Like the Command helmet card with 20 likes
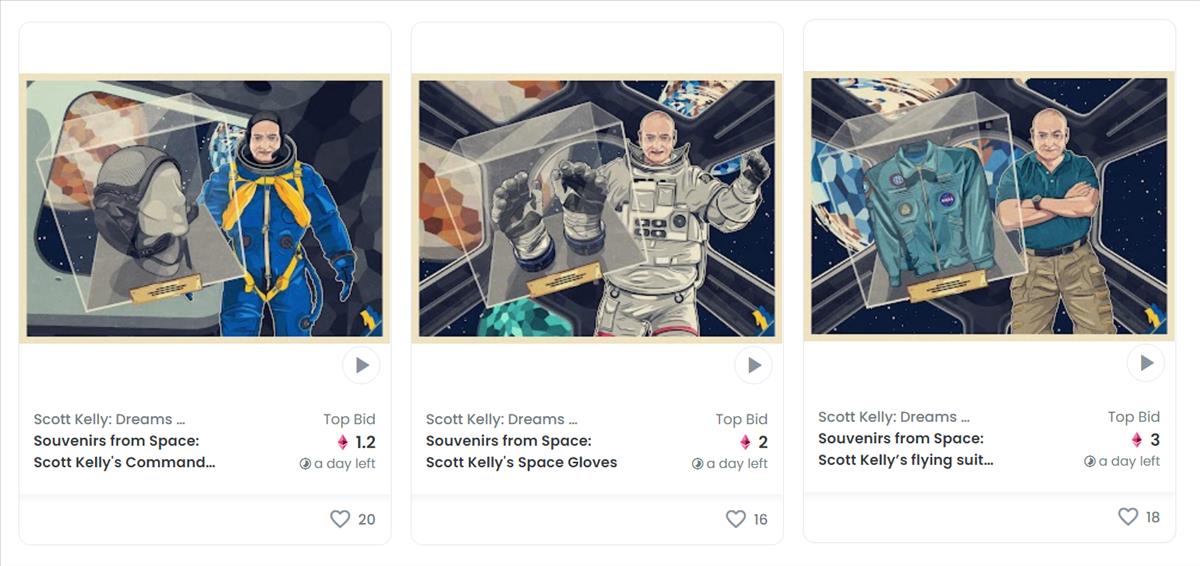The image size is (1200, 566). [x=340, y=519]
